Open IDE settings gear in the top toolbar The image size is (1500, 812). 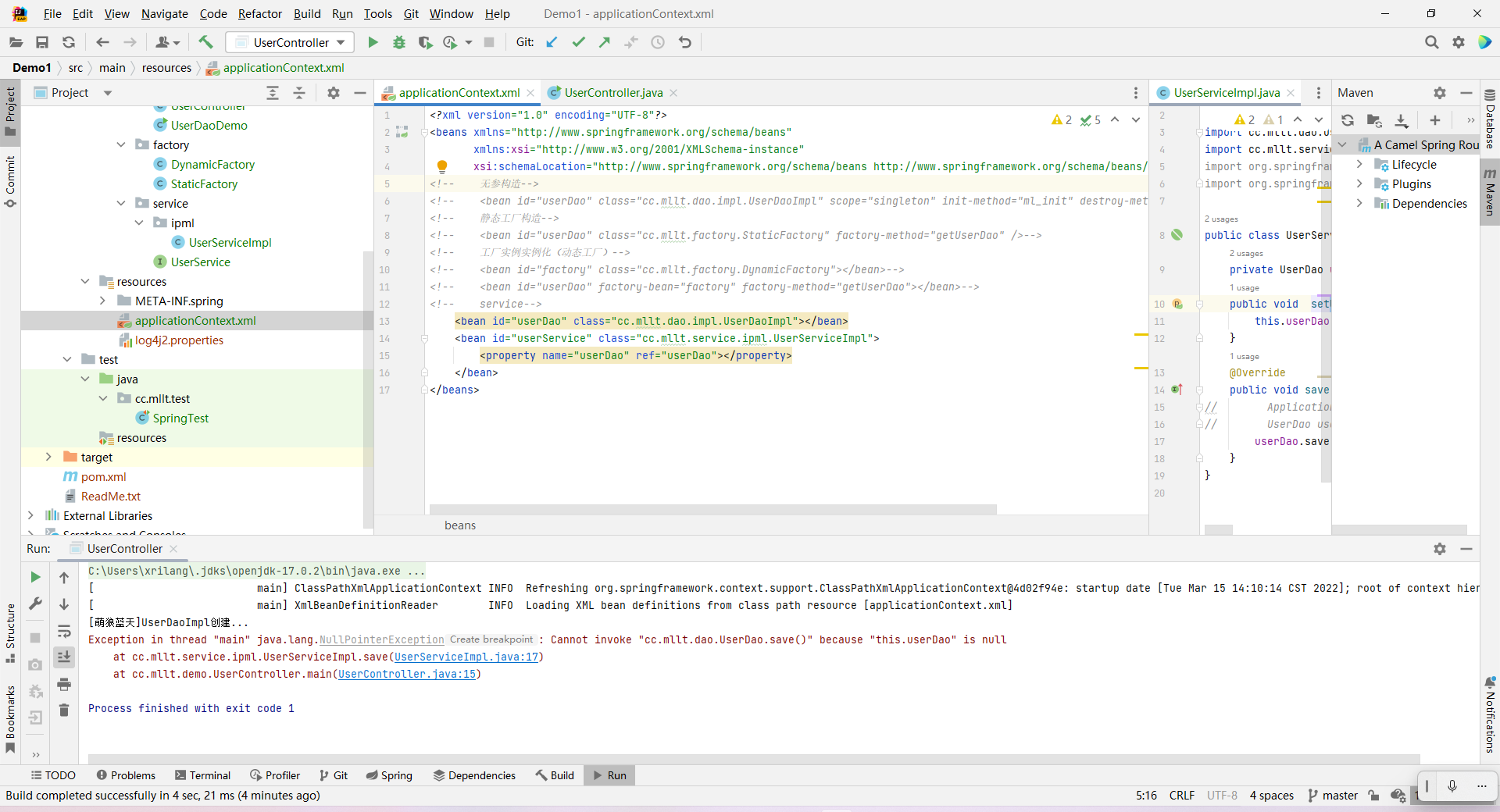coord(1459,42)
